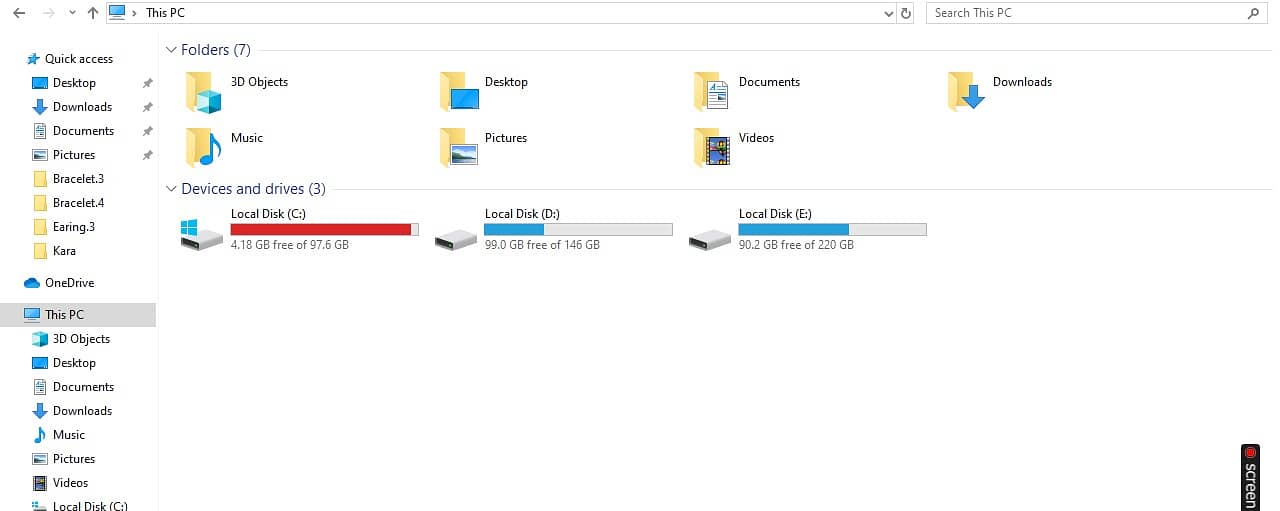Open the Music folder icon
Screen dimensions: 1280x511
pos(203,147)
